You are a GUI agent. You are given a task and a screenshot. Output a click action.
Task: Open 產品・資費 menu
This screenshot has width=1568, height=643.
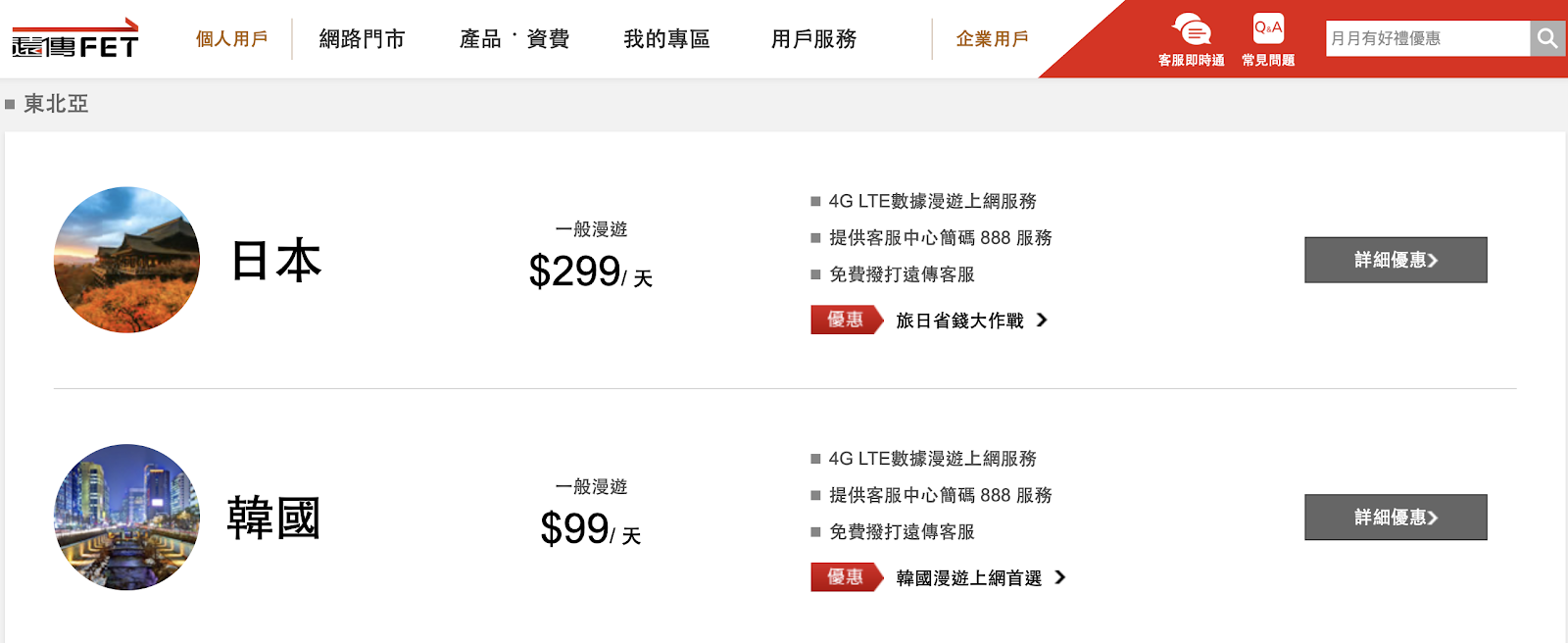coord(514,39)
